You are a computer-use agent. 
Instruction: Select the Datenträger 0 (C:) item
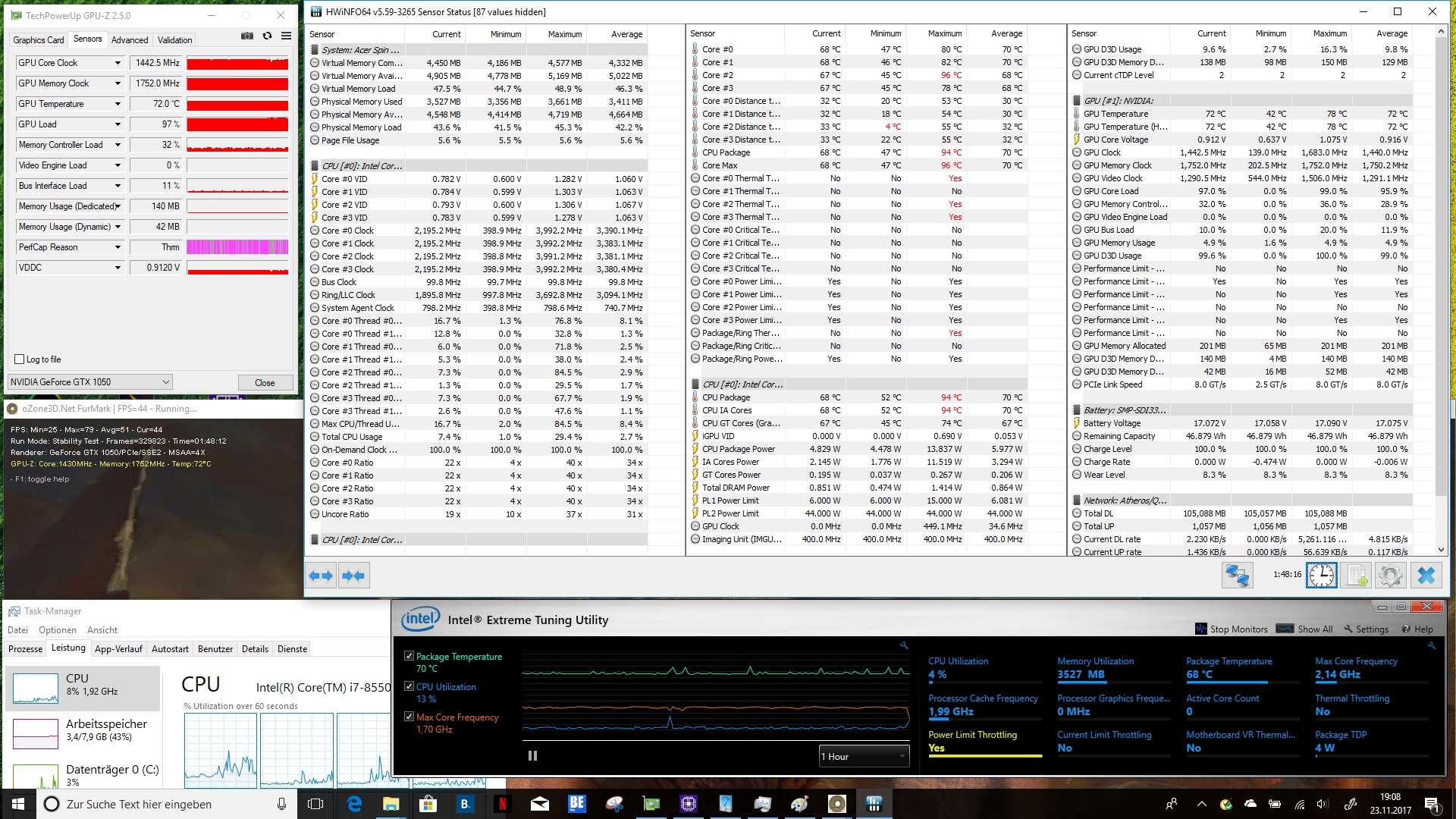click(83, 774)
